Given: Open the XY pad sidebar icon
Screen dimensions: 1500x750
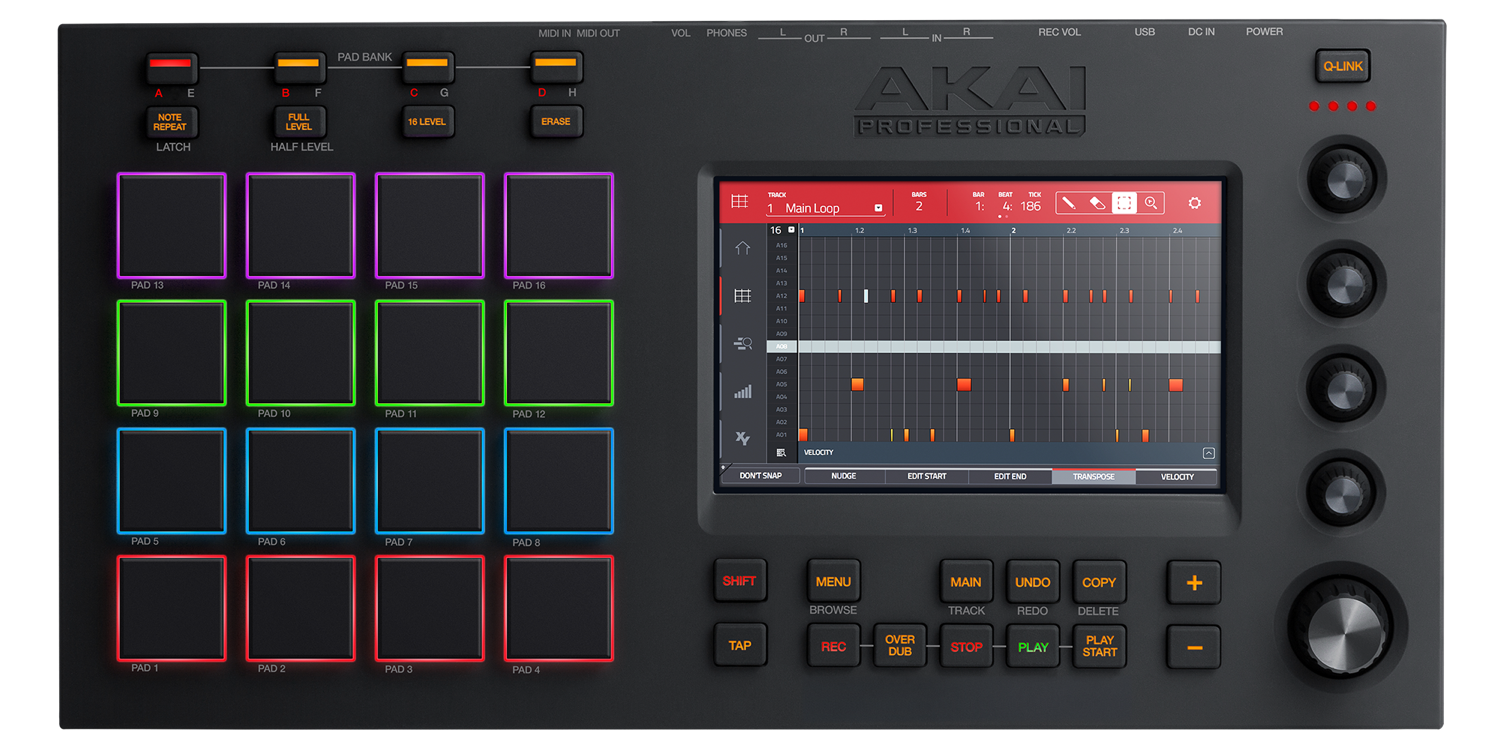Looking at the screenshot, I should pos(742,438).
